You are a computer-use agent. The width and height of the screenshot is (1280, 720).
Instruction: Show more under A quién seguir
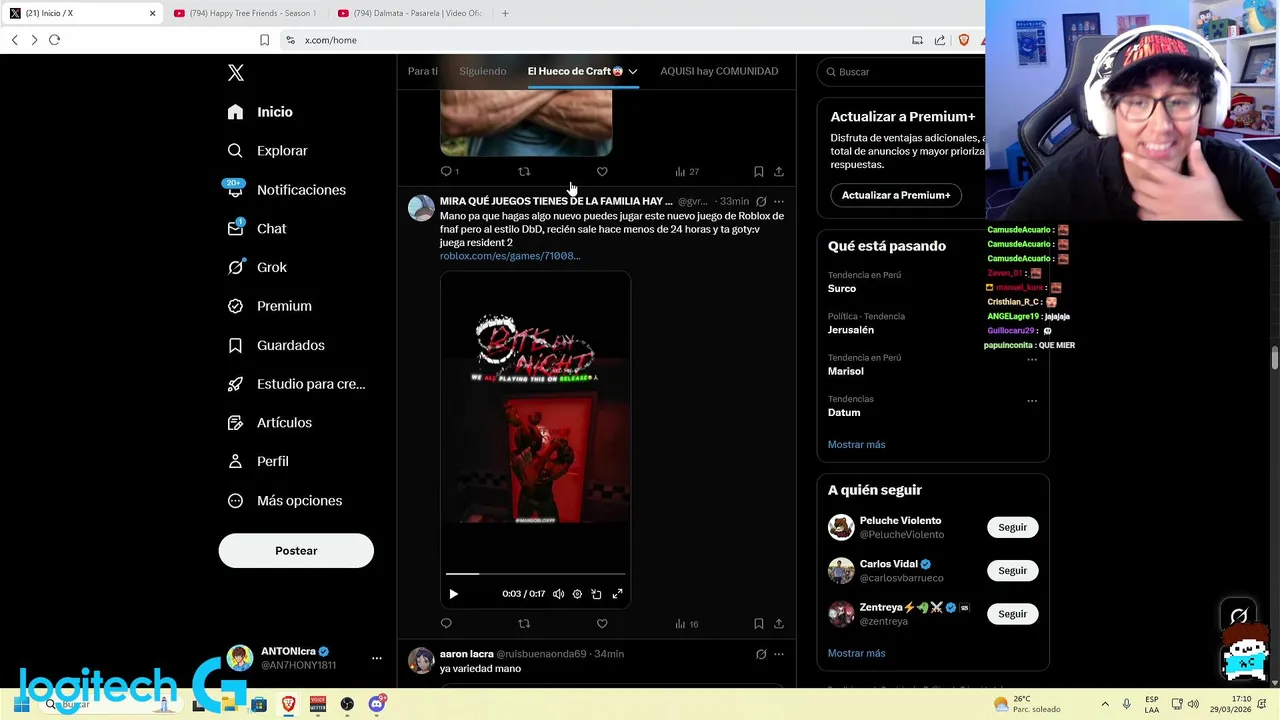(857, 653)
